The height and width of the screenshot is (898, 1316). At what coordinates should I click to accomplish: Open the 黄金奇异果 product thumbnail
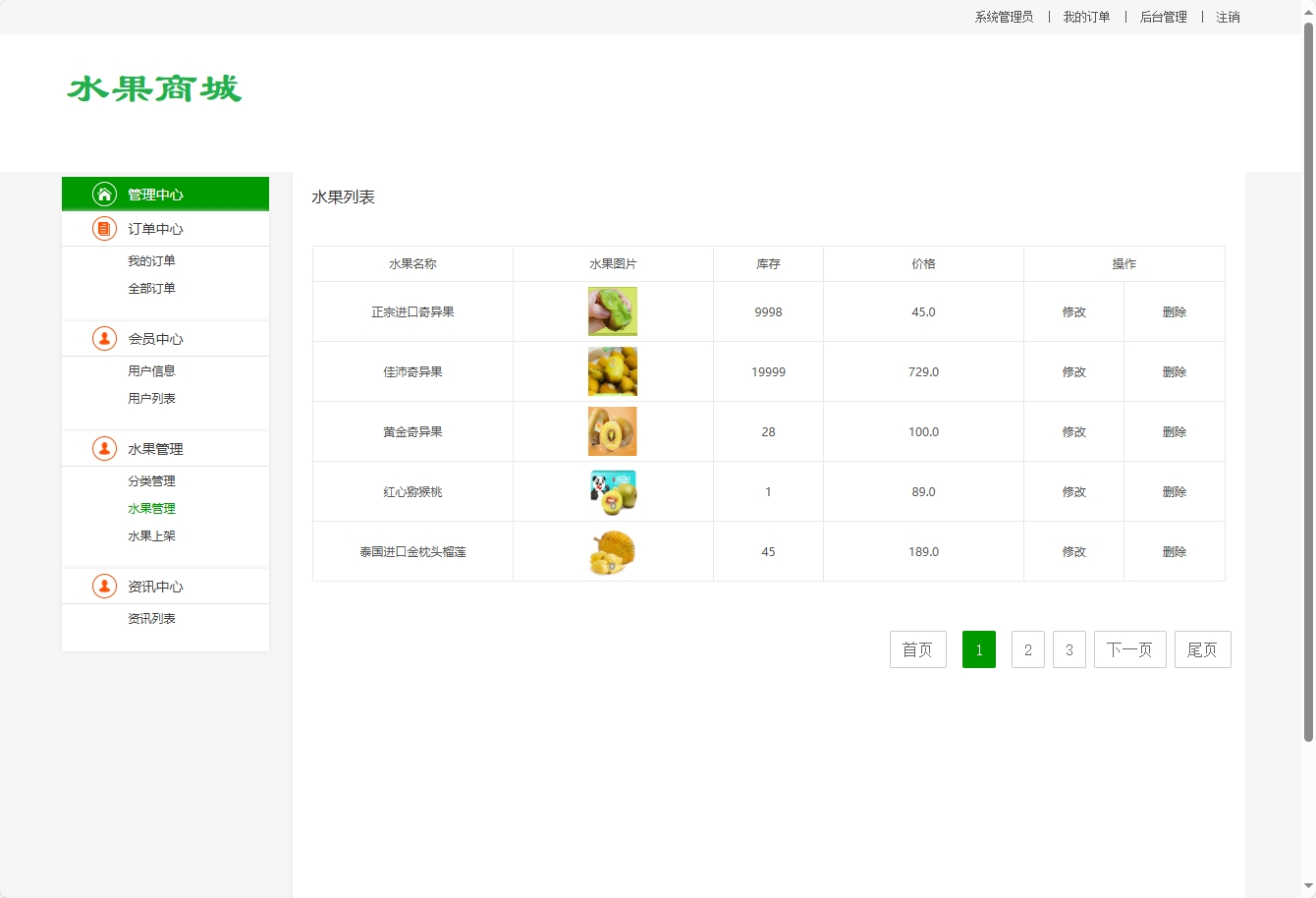(613, 431)
